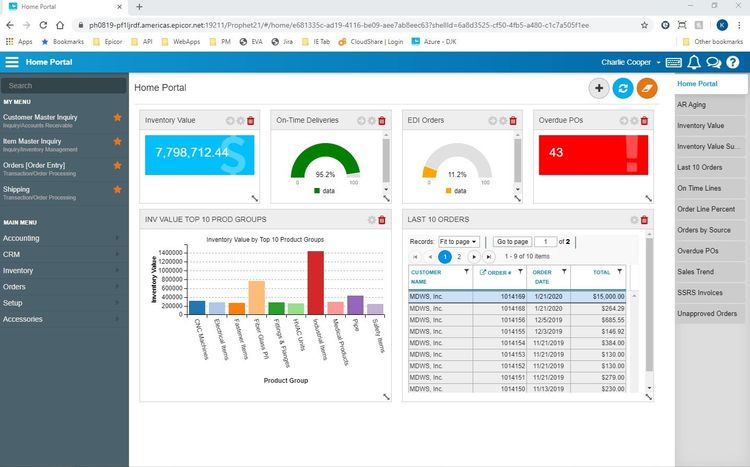Go to page 2 of orders

tap(459, 257)
